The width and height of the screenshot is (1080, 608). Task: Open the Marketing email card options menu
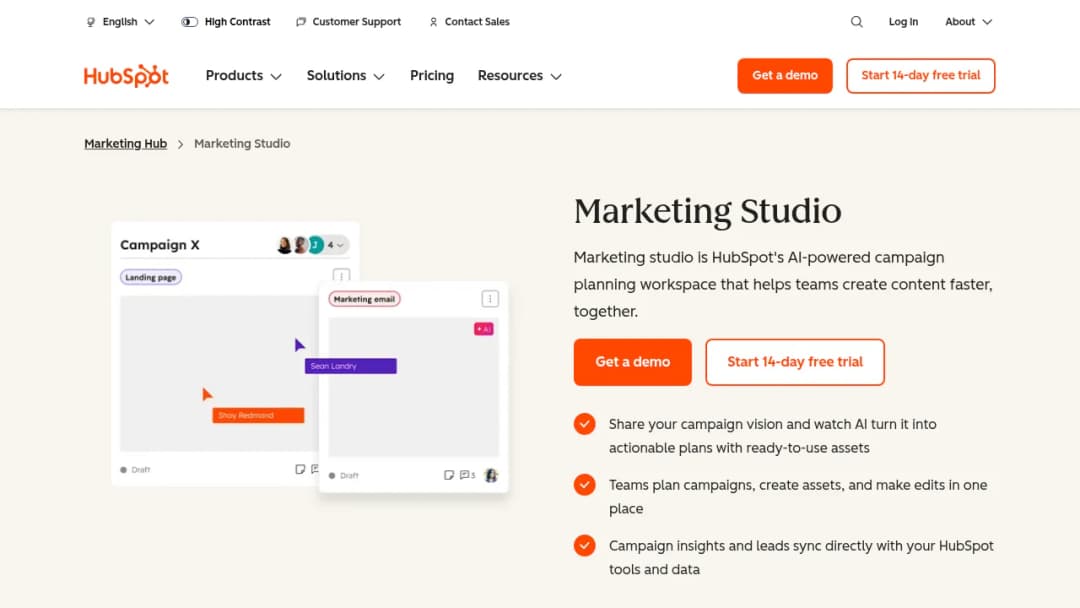coord(490,299)
